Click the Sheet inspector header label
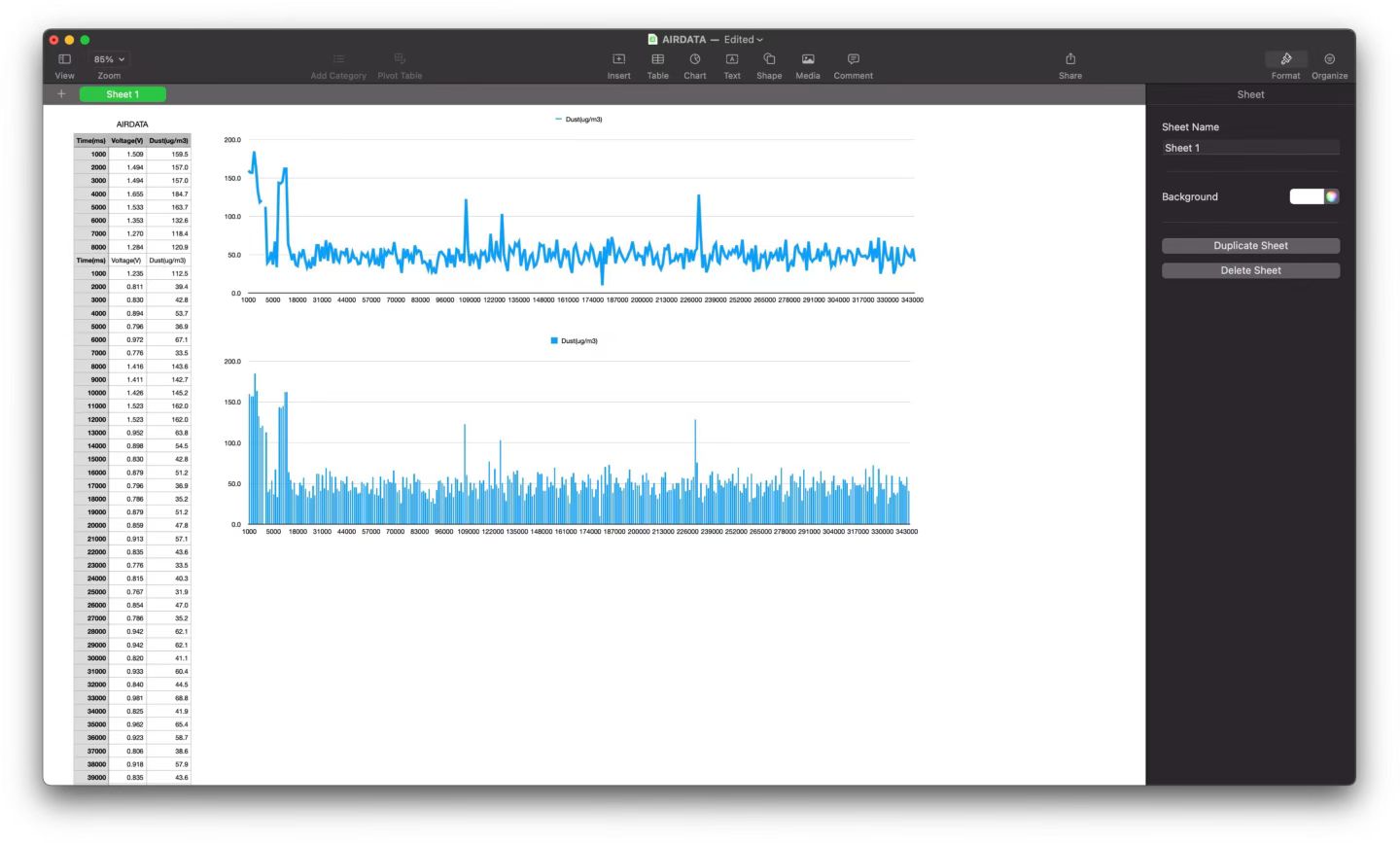Image resolution: width=1400 pixels, height=843 pixels. pyautogui.click(x=1250, y=94)
